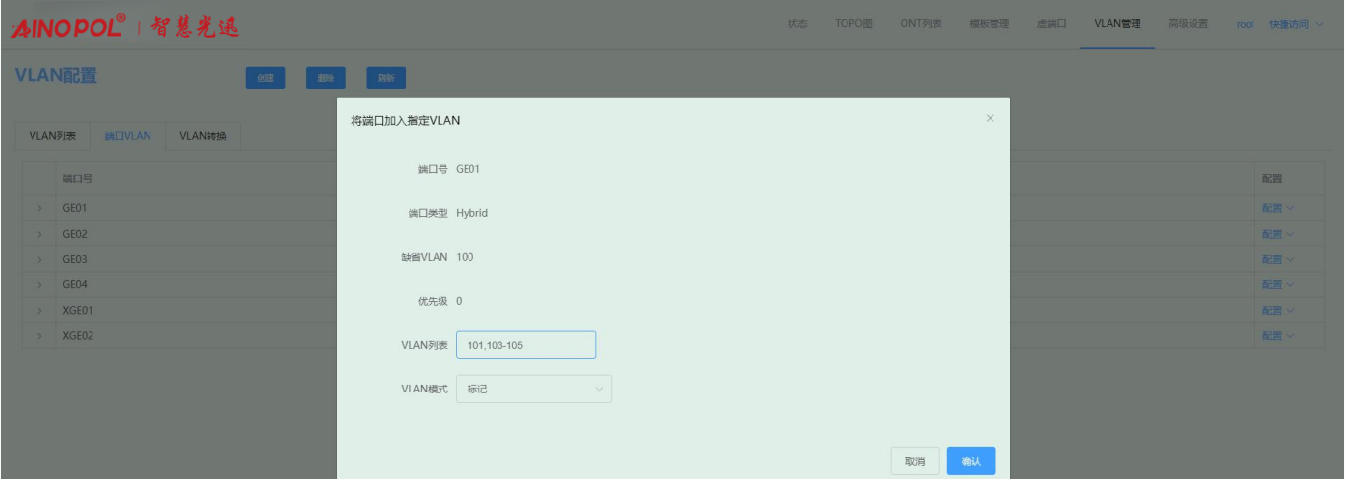Go to ONT列表 in the top navigation
Screen dimensions: 1345x479
pos(920,24)
